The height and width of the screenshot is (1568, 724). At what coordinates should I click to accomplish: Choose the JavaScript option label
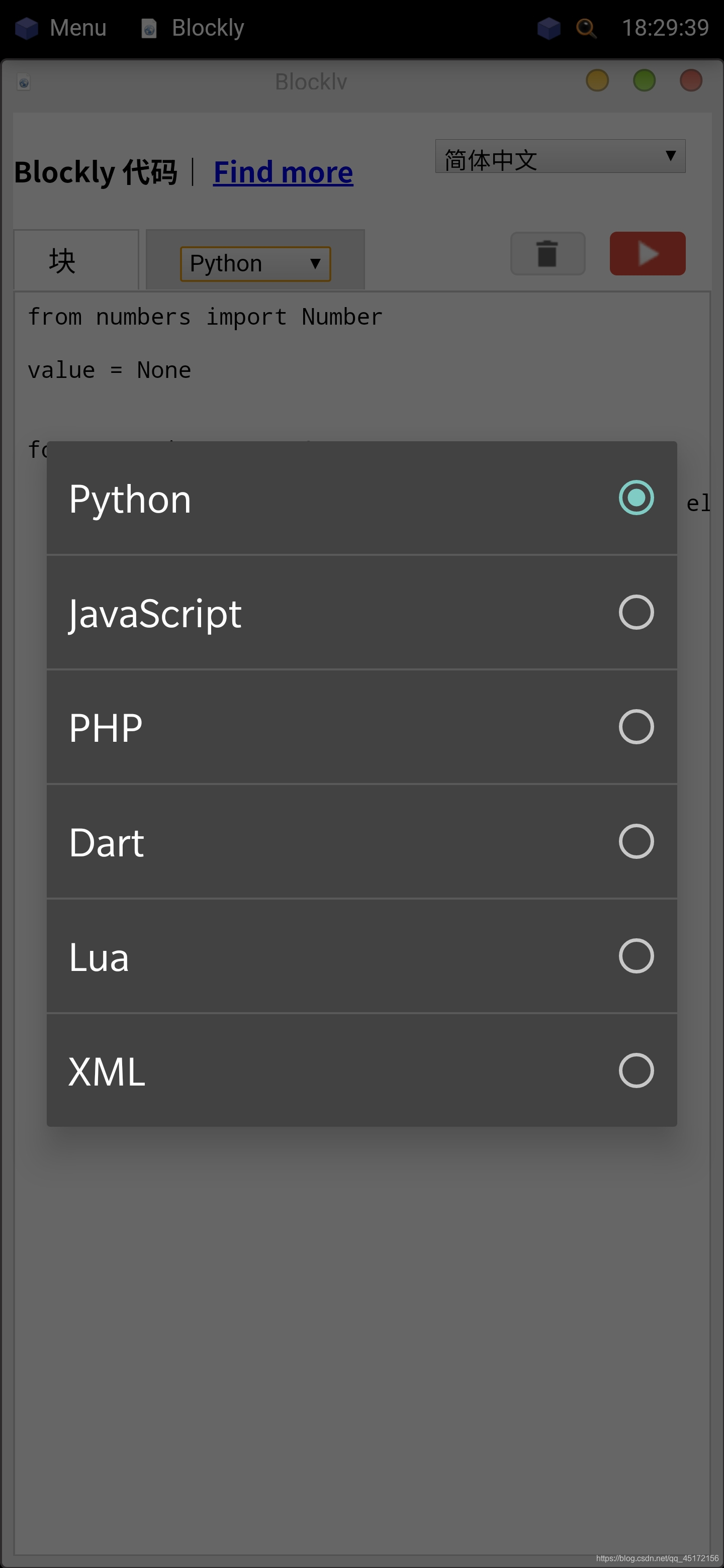point(155,614)
